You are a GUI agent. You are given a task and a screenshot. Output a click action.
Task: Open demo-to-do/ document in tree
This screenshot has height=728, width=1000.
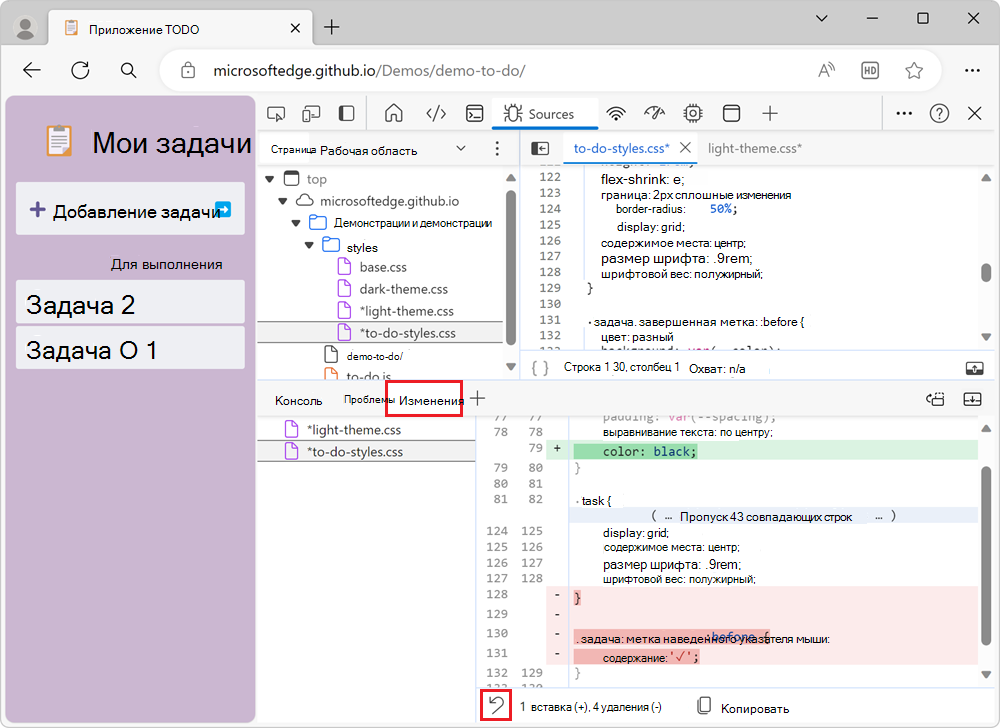(x=374, y=356)
